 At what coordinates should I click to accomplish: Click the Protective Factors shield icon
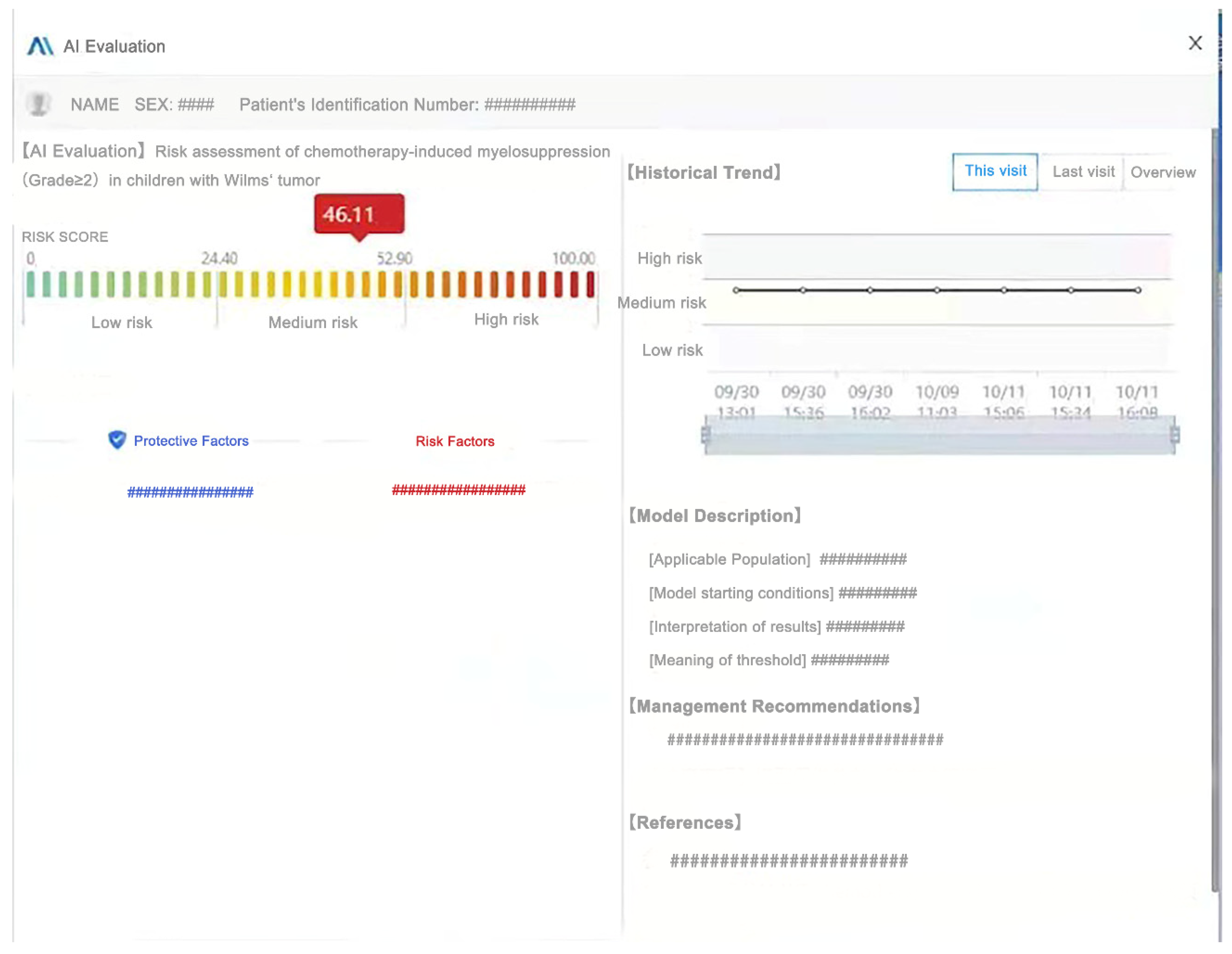117,440
